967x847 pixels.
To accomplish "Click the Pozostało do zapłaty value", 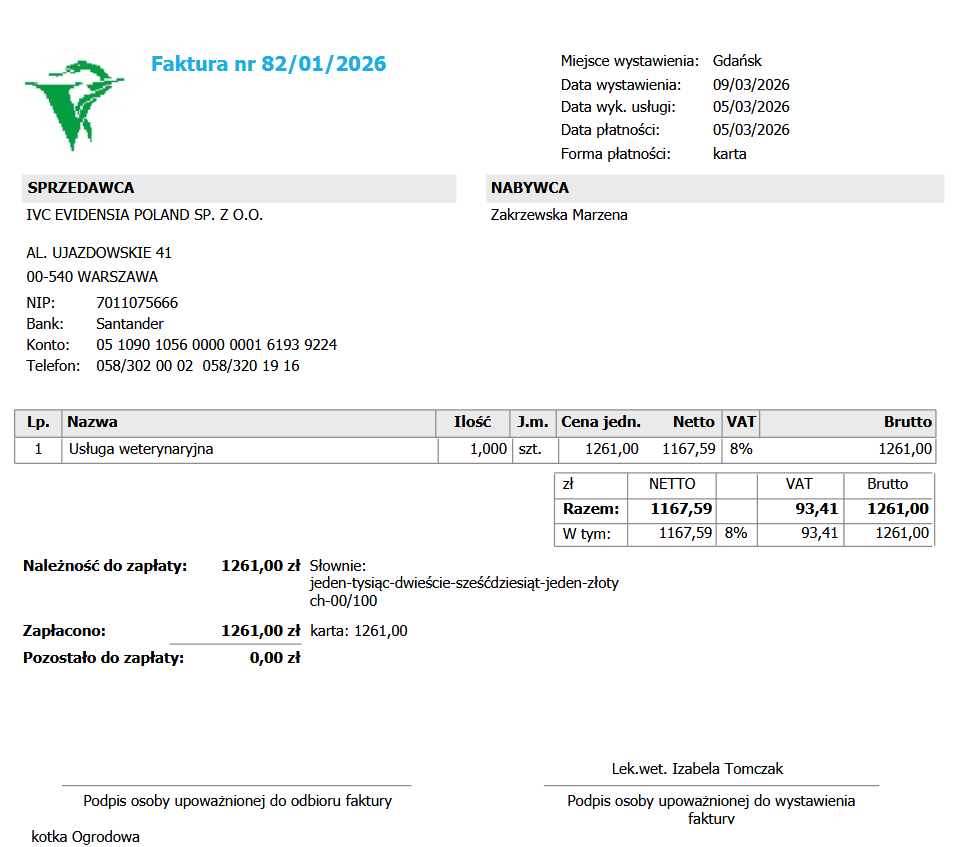I will [x=274, y=658].
